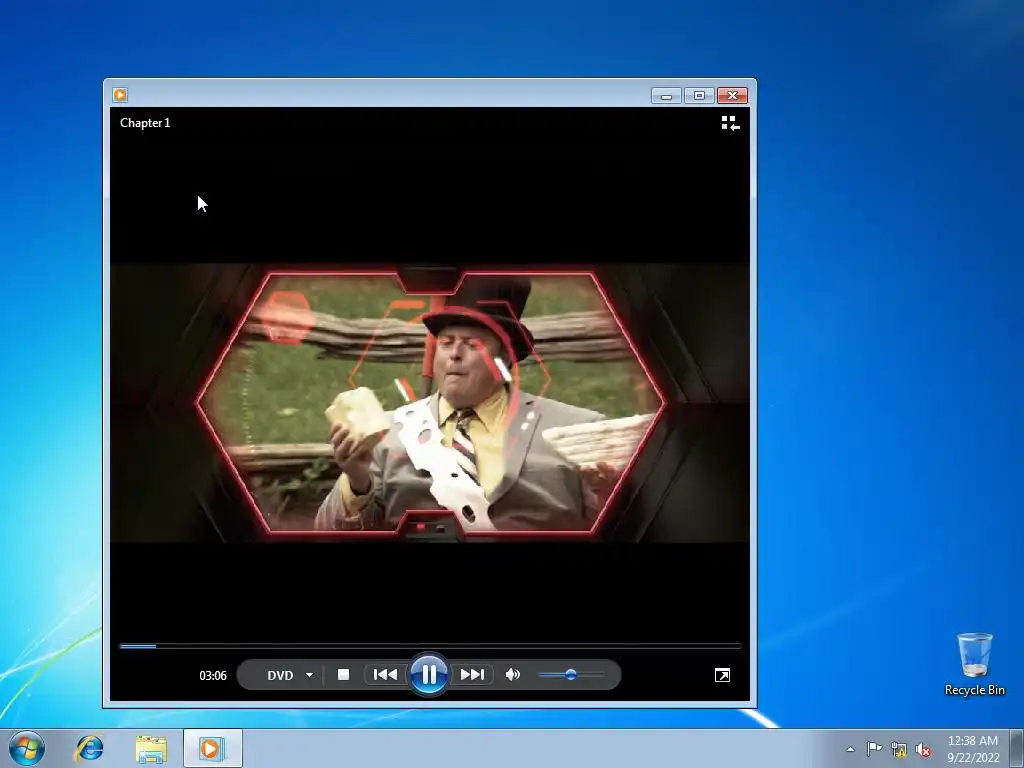Open the Windows Start menu
Viewport: 1024px width, 768px height.
pyautogui.click(x=27, y=748)
